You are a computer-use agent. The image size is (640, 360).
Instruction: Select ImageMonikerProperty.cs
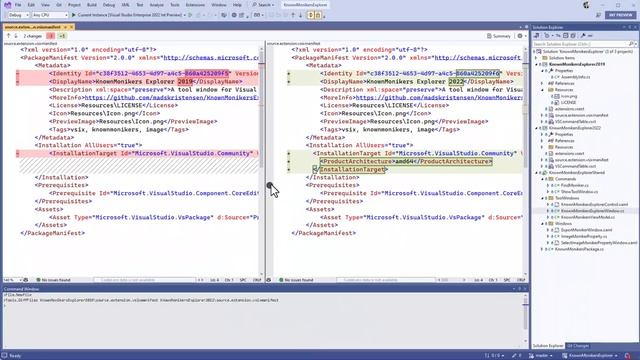(583, 236)
